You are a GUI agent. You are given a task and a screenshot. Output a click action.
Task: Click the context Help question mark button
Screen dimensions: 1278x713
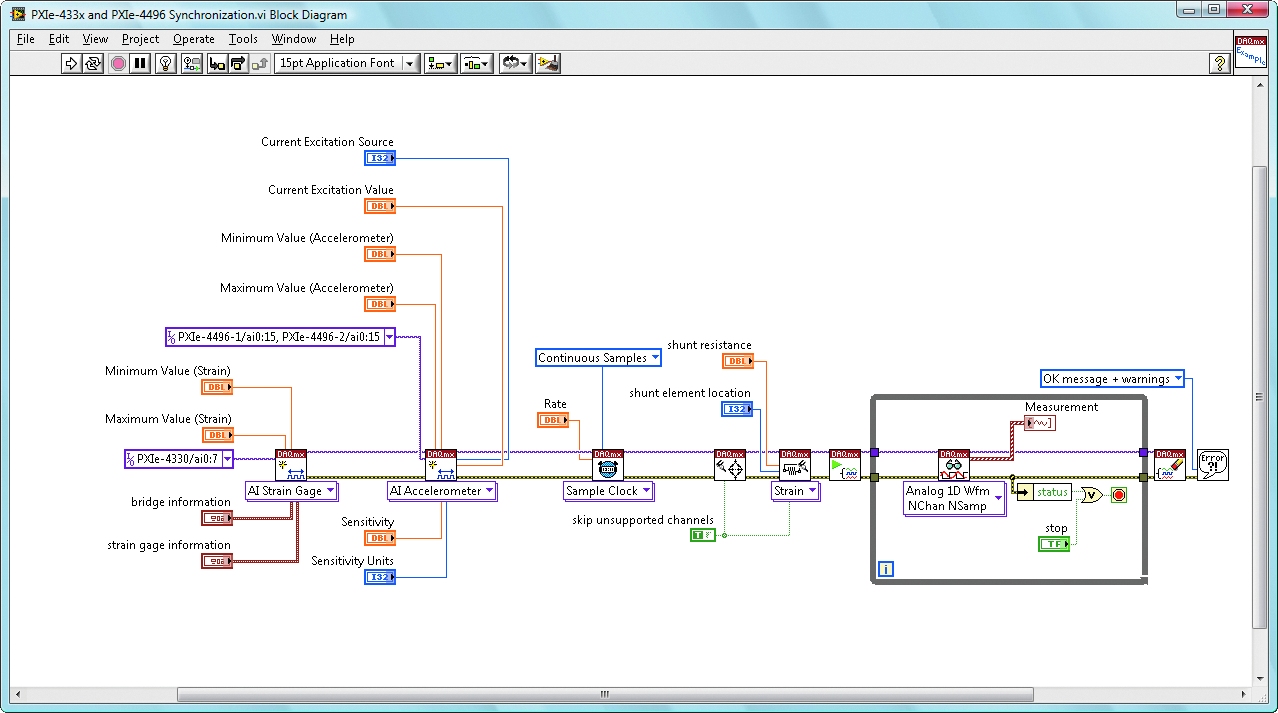pos(1219,64)
